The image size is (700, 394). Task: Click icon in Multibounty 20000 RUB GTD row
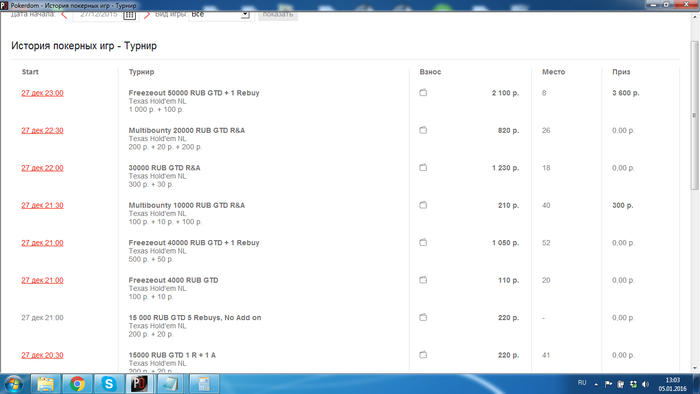coord(423,130)
